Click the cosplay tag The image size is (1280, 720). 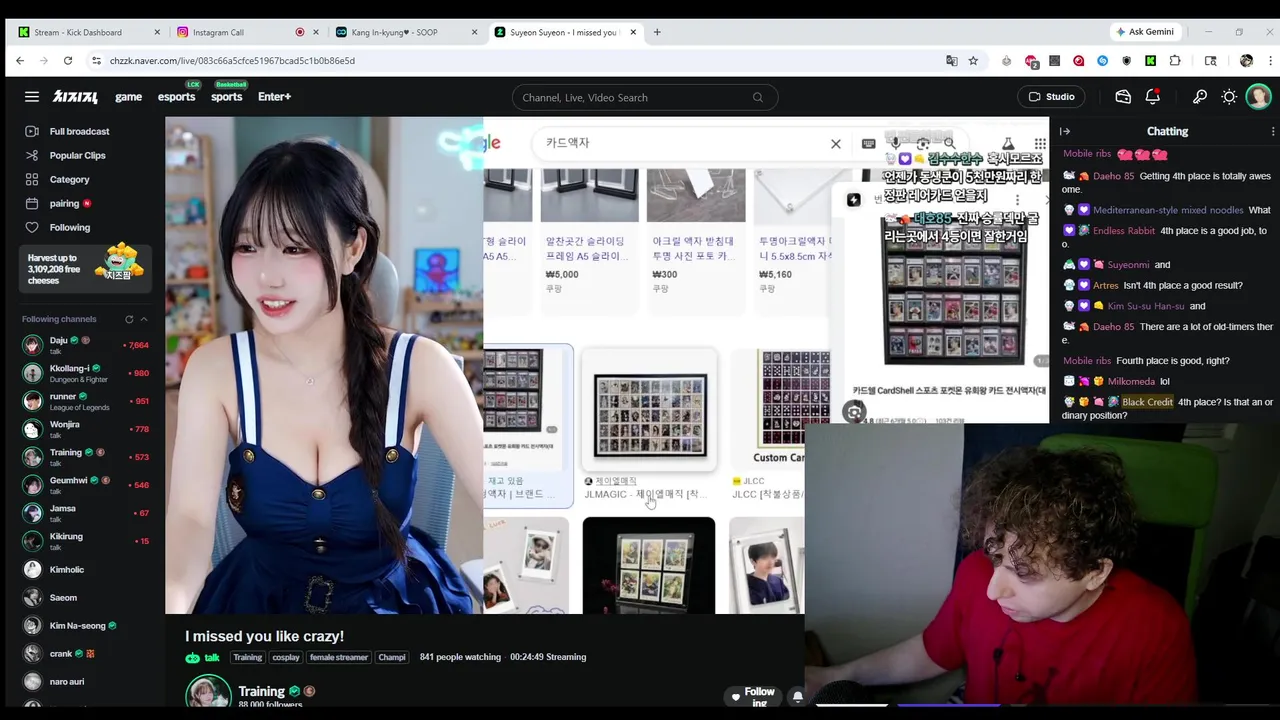pyautogui.click(x=286, y=657)
